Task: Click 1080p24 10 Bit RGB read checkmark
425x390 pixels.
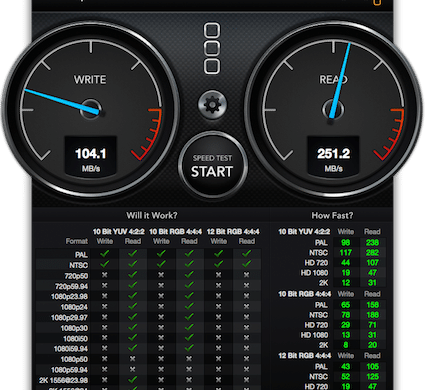Action: (189, 306)
